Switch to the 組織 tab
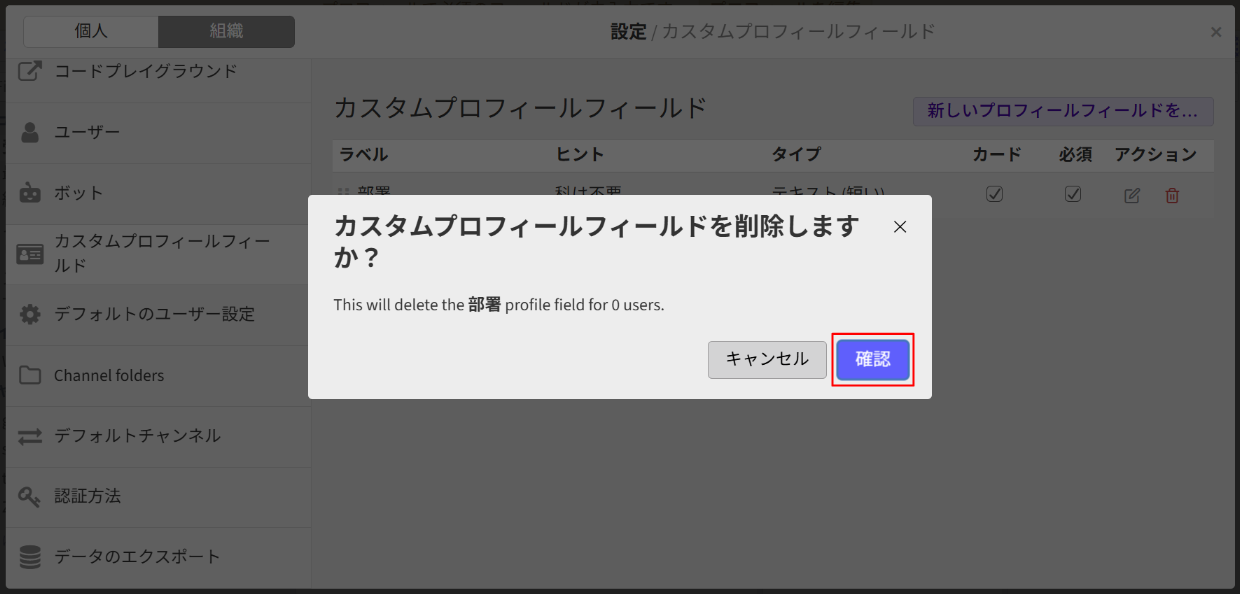This screenshot has height=594, width=1240. pyautogui.click(x=226, y=31)
